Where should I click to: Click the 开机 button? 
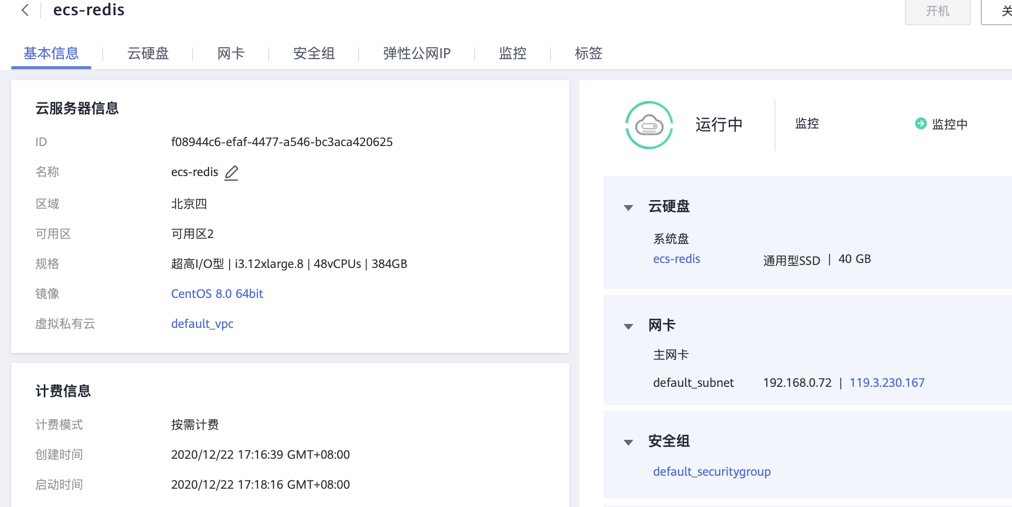pyautogui.click(x=937, y=11)
